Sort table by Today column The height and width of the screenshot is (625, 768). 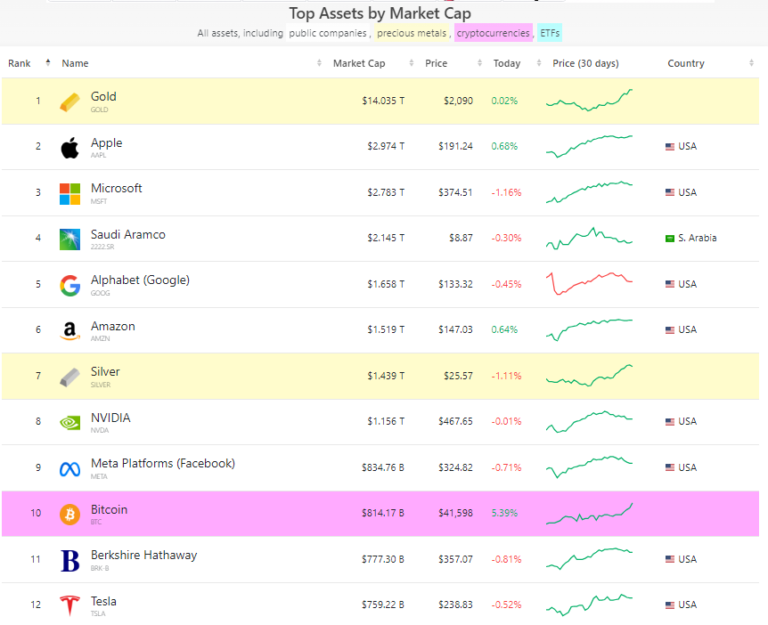[506, 63]
